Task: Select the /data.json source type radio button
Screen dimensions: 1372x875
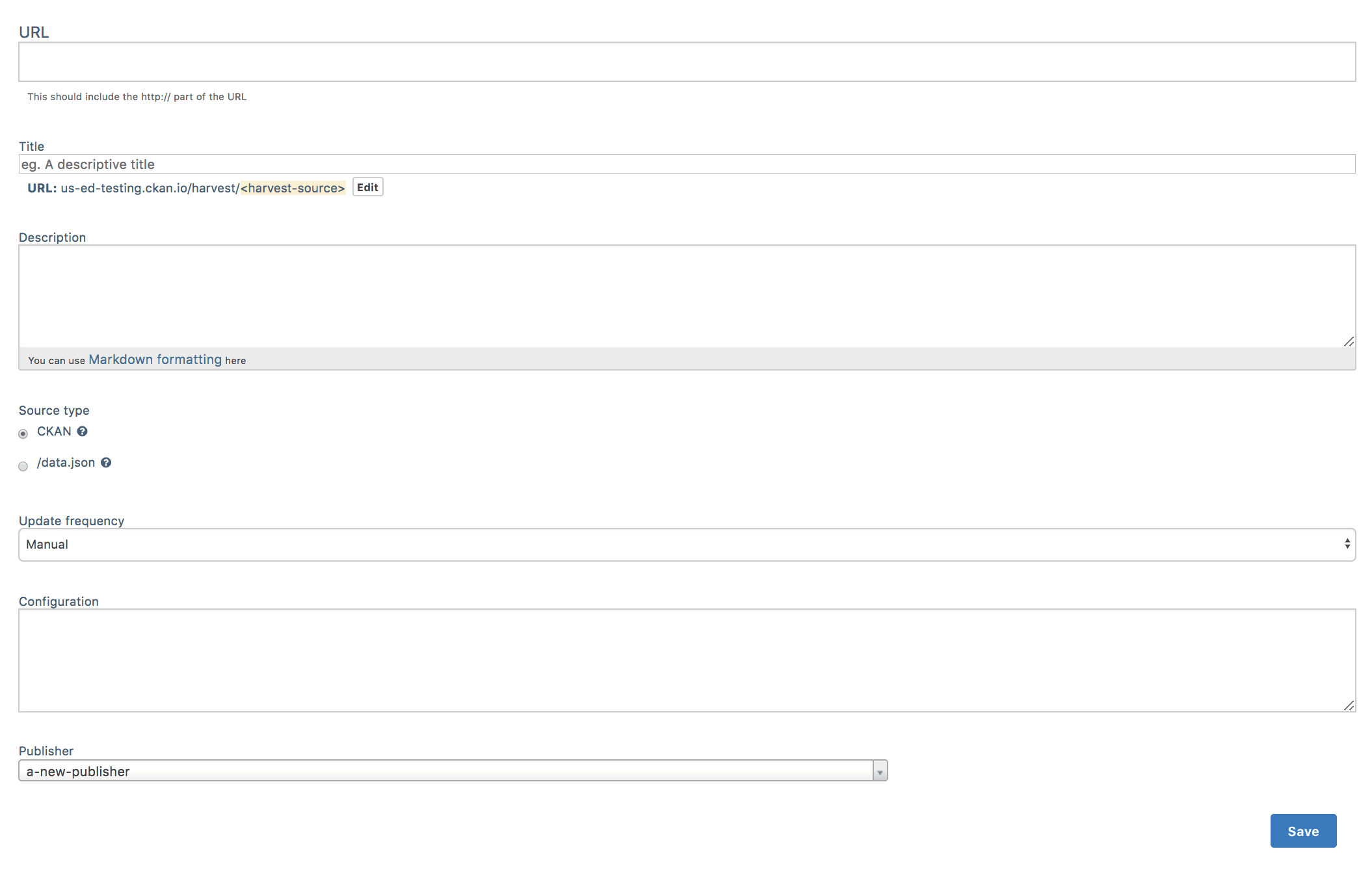Action: [23, 466]
